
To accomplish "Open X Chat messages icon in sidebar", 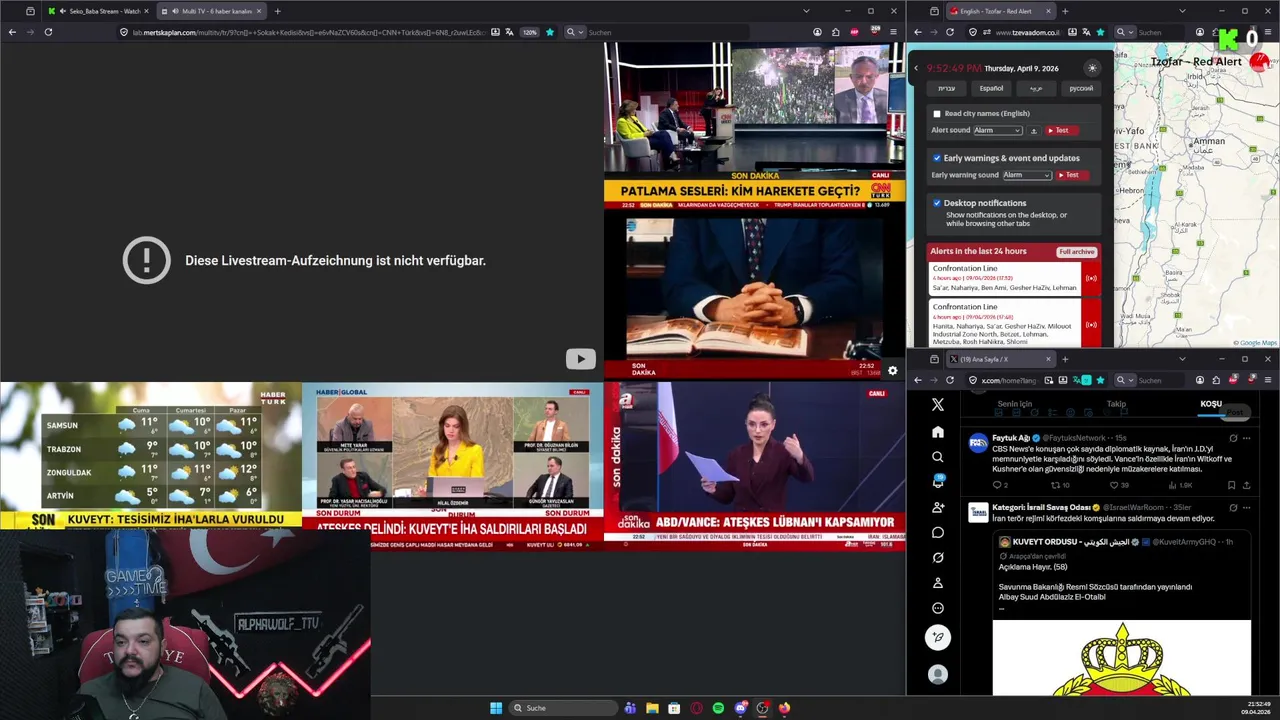I will pos(937,532).
